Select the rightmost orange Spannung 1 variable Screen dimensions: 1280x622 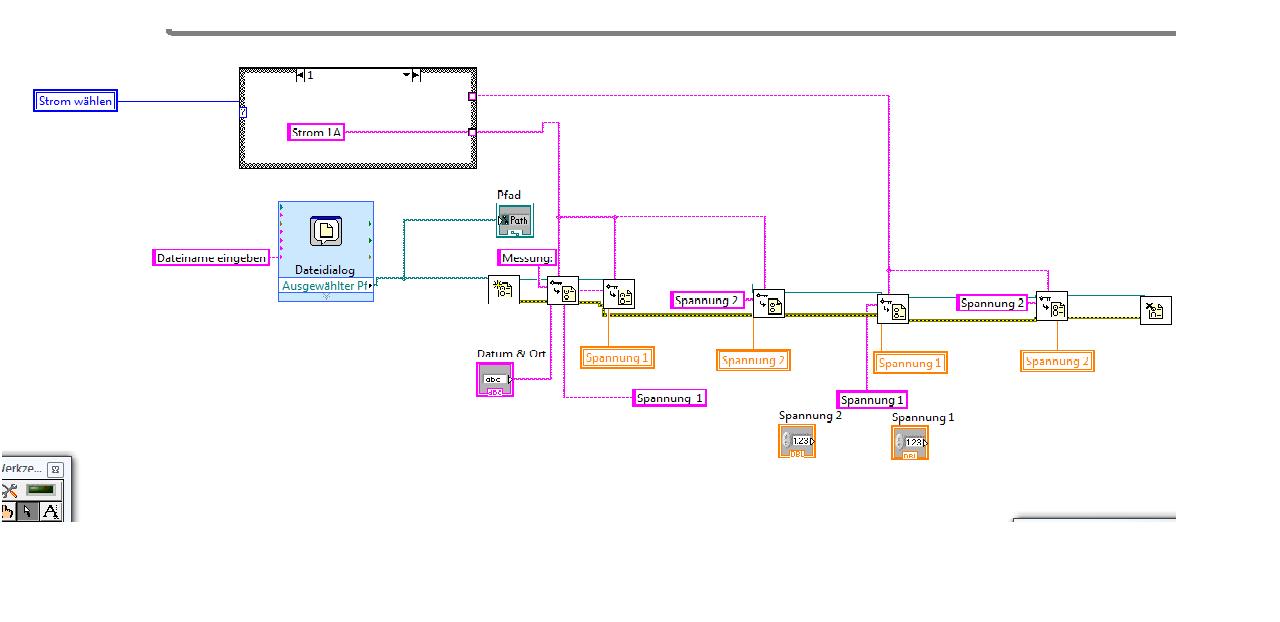pos(910,363)
